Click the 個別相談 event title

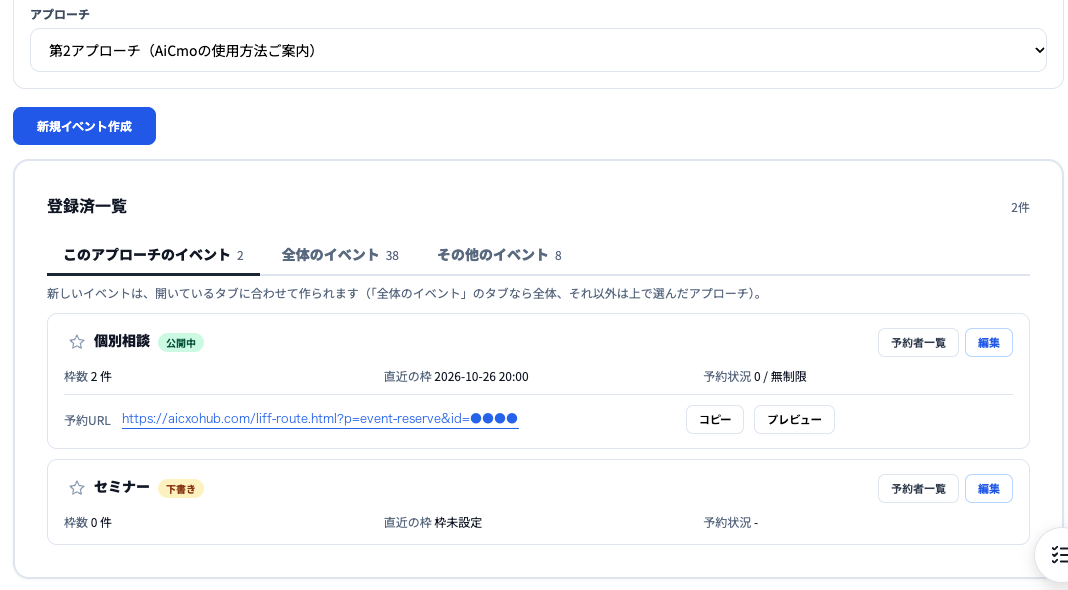click(121, 341)
